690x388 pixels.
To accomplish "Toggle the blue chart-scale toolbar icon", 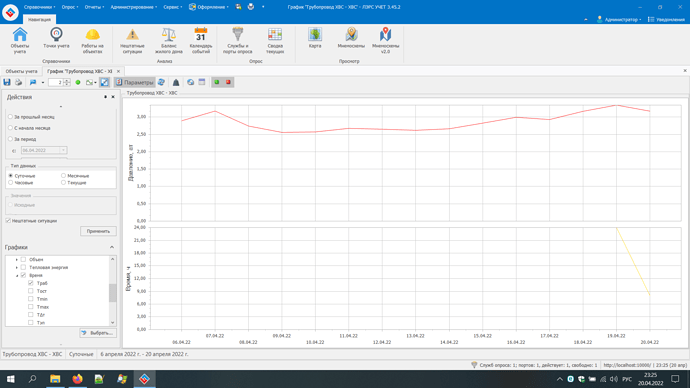I will click(x=104, y=82).
